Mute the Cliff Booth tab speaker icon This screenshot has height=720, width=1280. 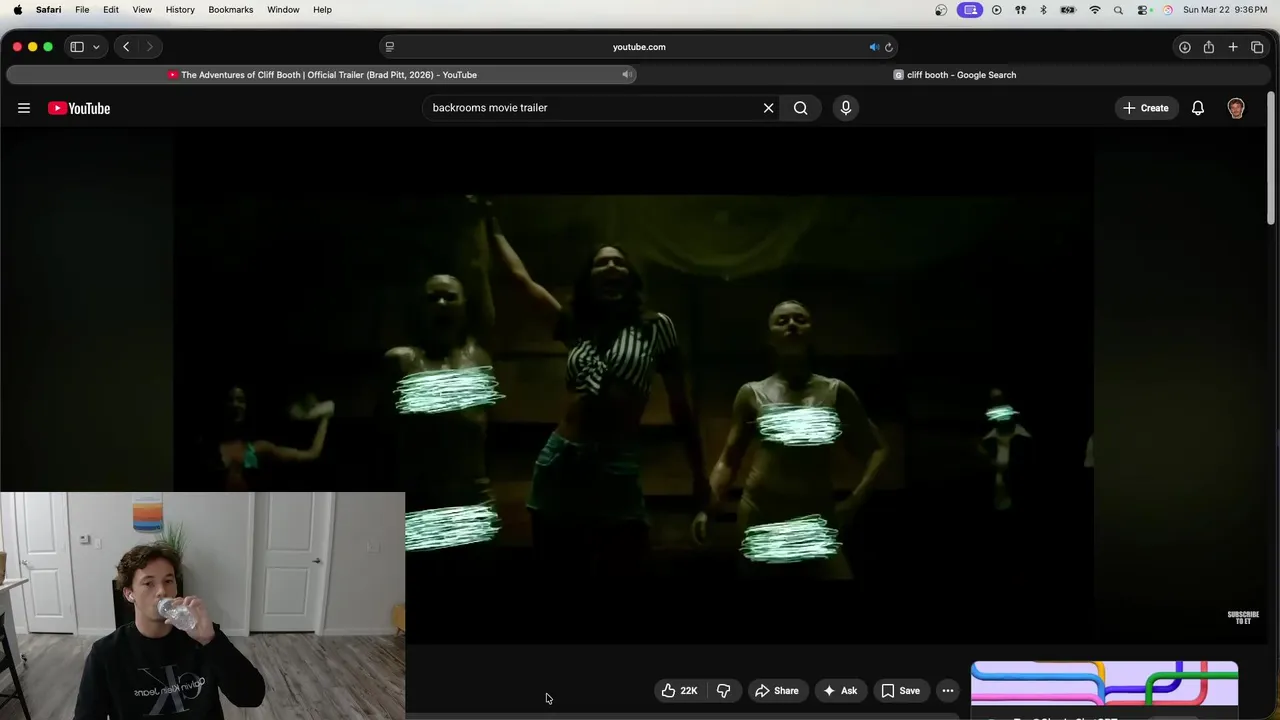(x=627, y=75)
